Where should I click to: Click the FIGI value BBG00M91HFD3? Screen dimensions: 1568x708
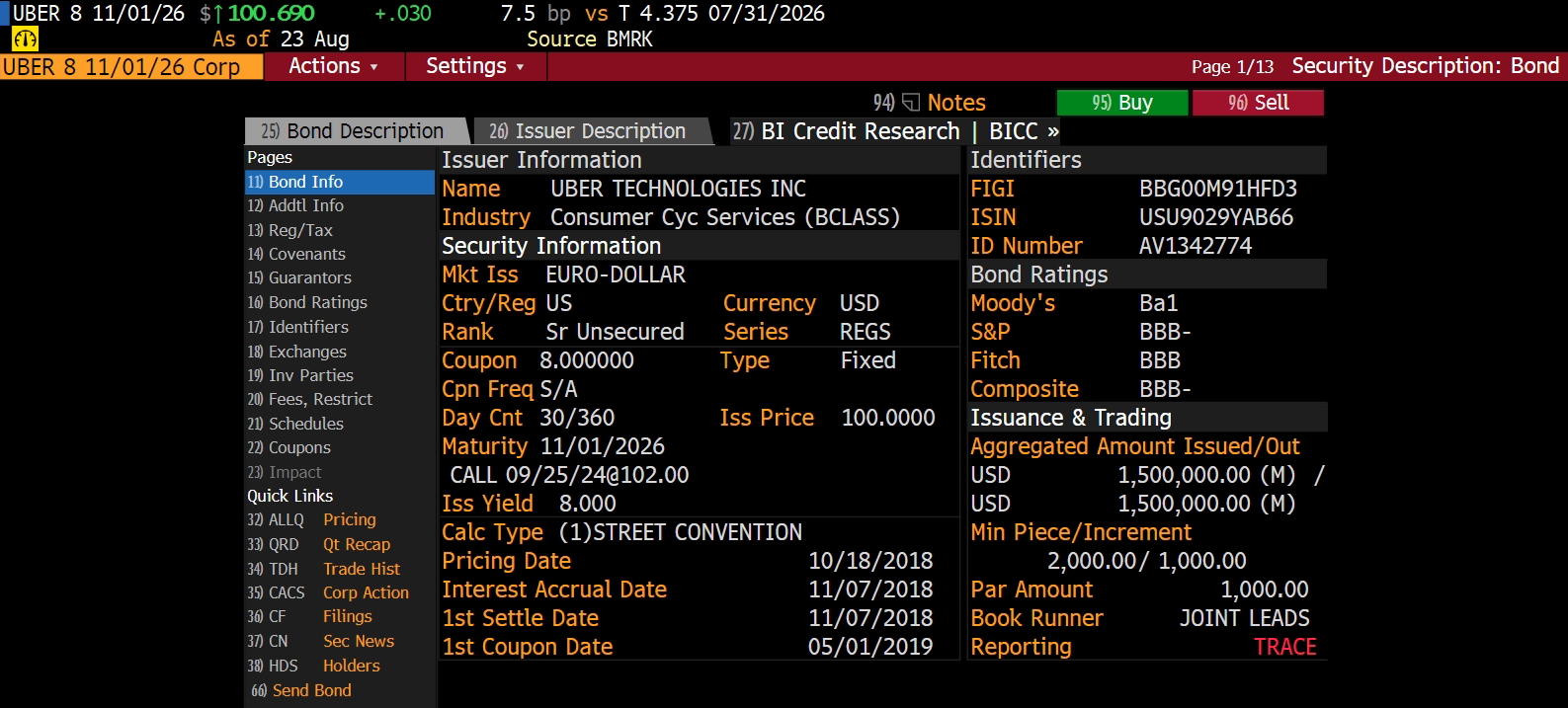1218,189
